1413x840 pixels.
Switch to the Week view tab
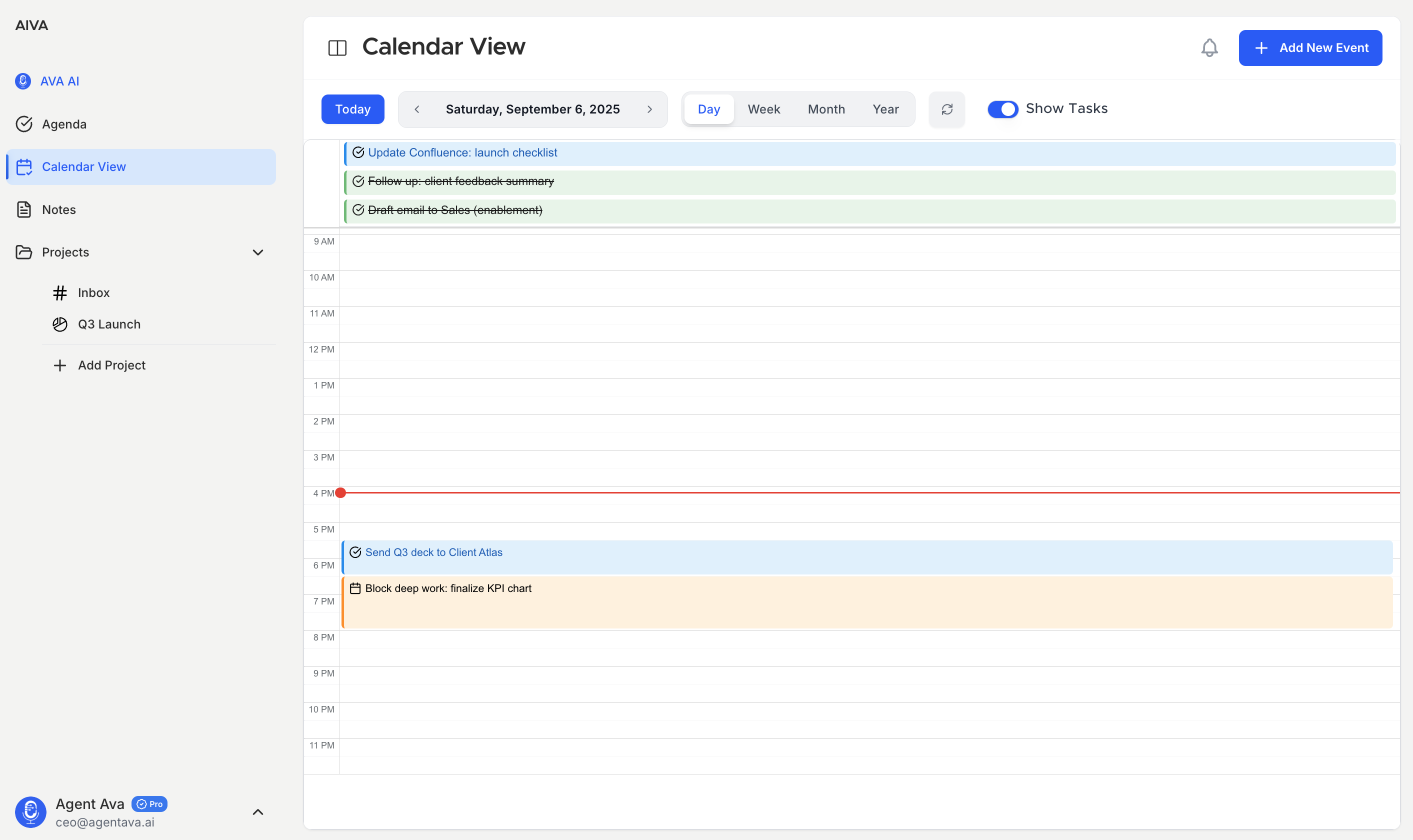(x=763, y=108)
